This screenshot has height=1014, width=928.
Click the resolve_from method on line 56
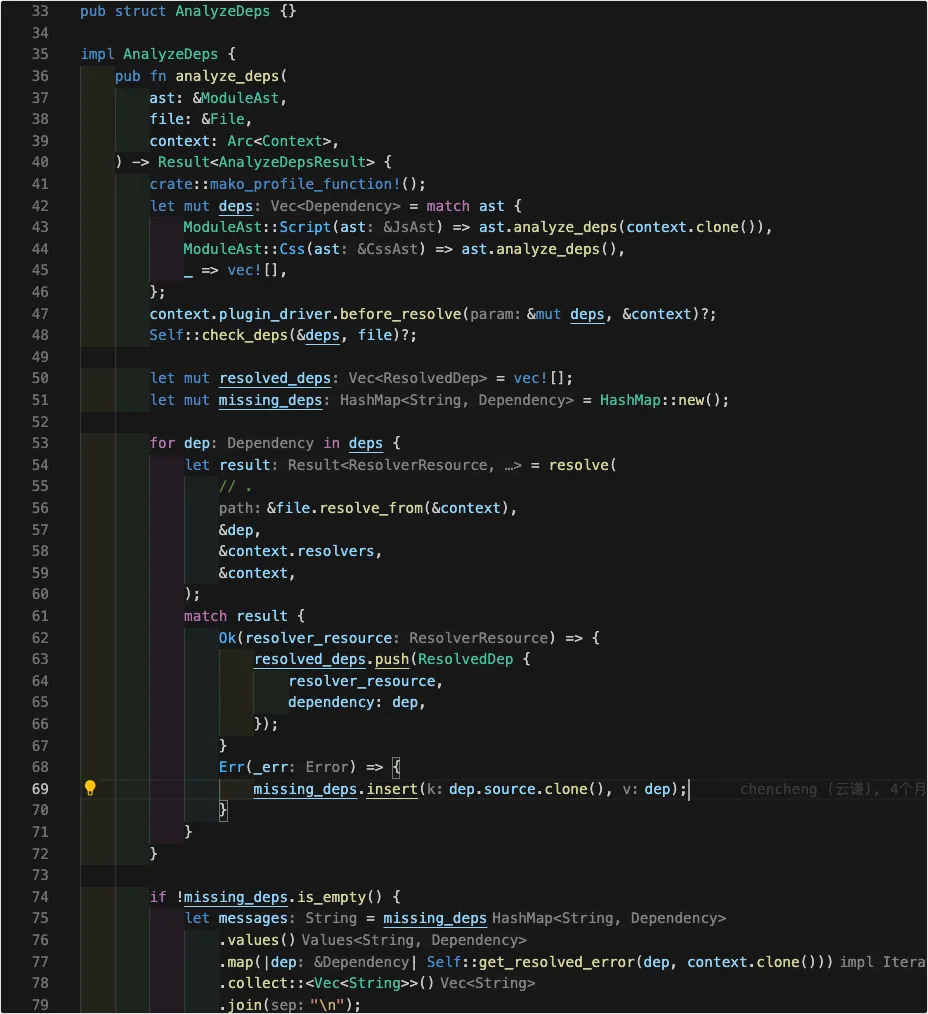pos(371,508)
